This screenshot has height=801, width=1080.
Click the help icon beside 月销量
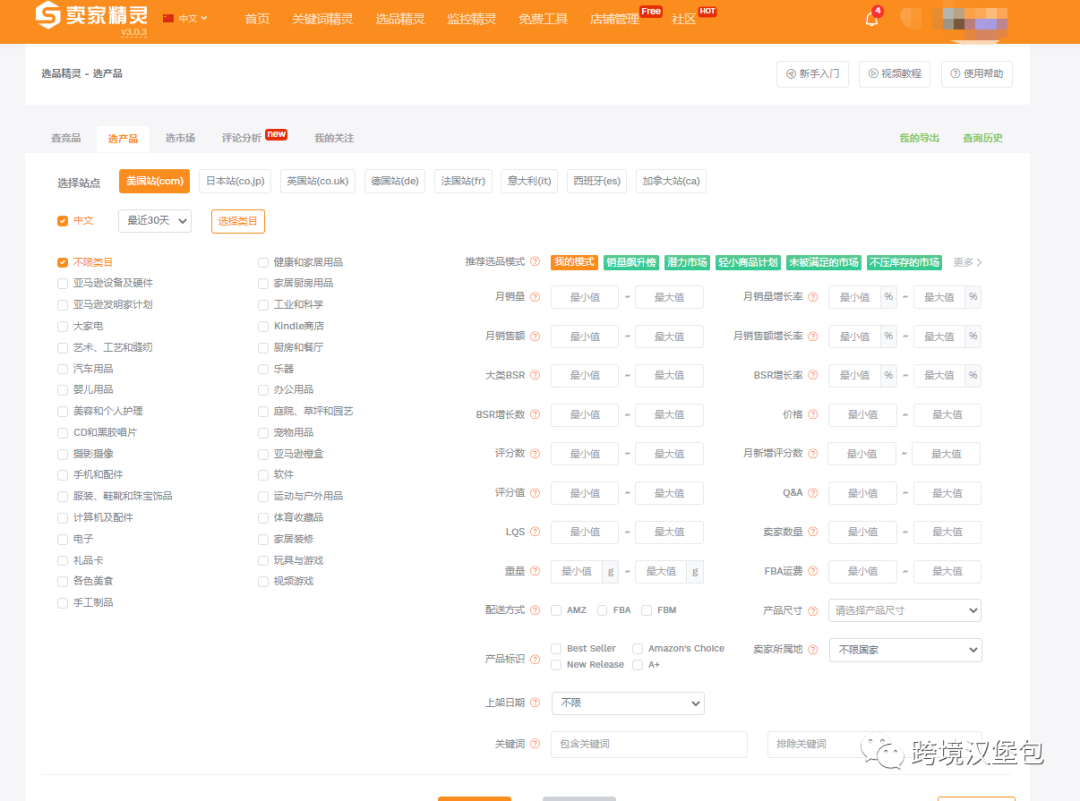(x=535, y=296)
